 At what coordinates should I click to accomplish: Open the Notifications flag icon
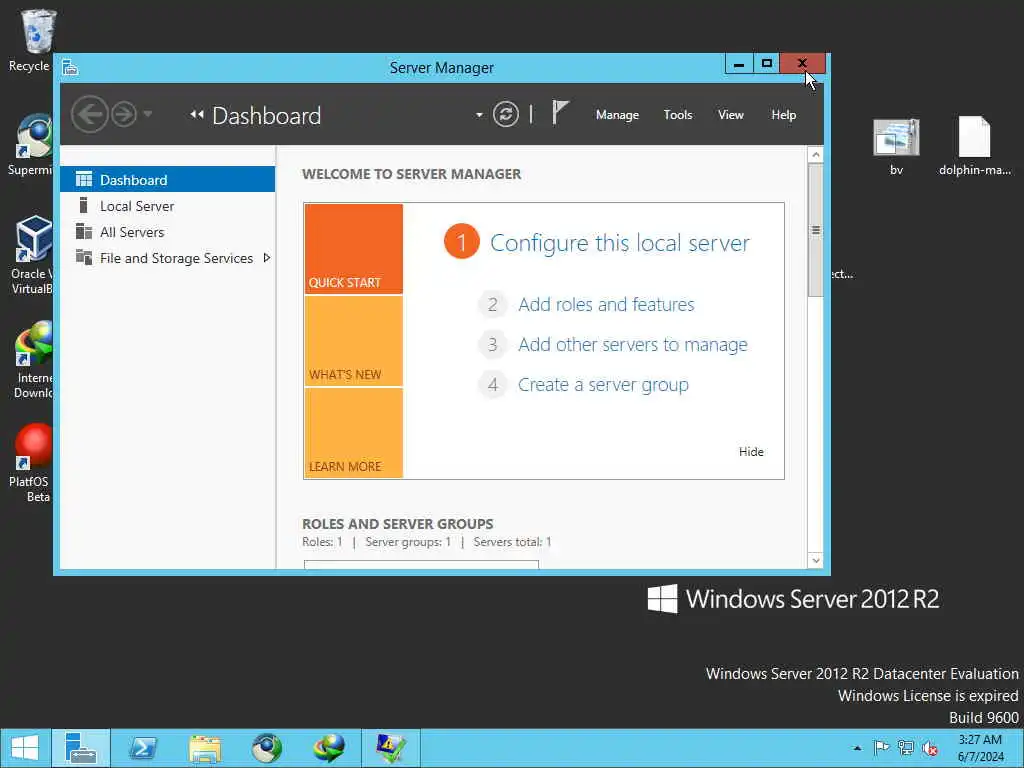(x=560, y=112)
